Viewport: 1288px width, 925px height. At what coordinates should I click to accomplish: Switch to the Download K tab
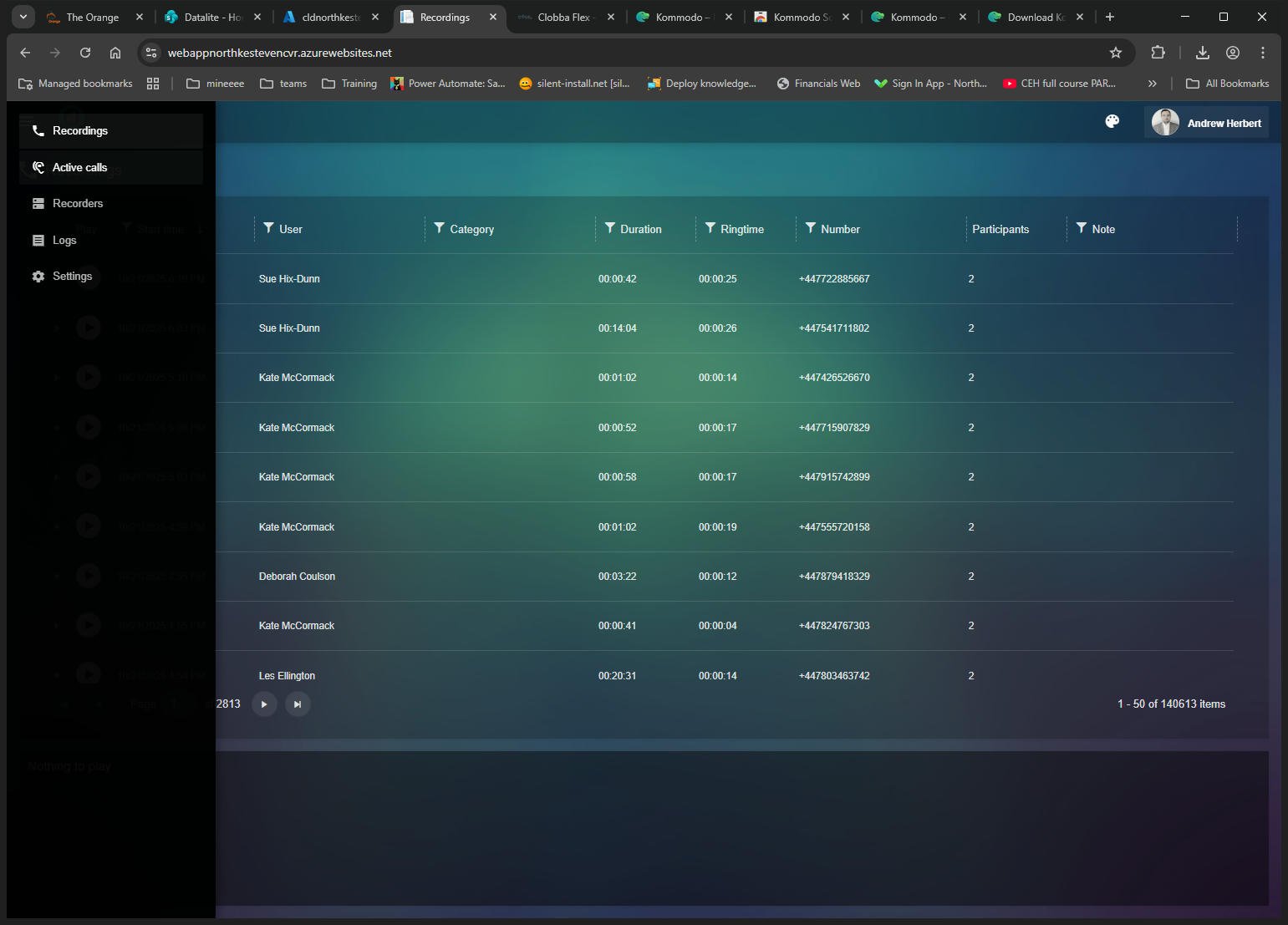click(x=1035, y=17)
